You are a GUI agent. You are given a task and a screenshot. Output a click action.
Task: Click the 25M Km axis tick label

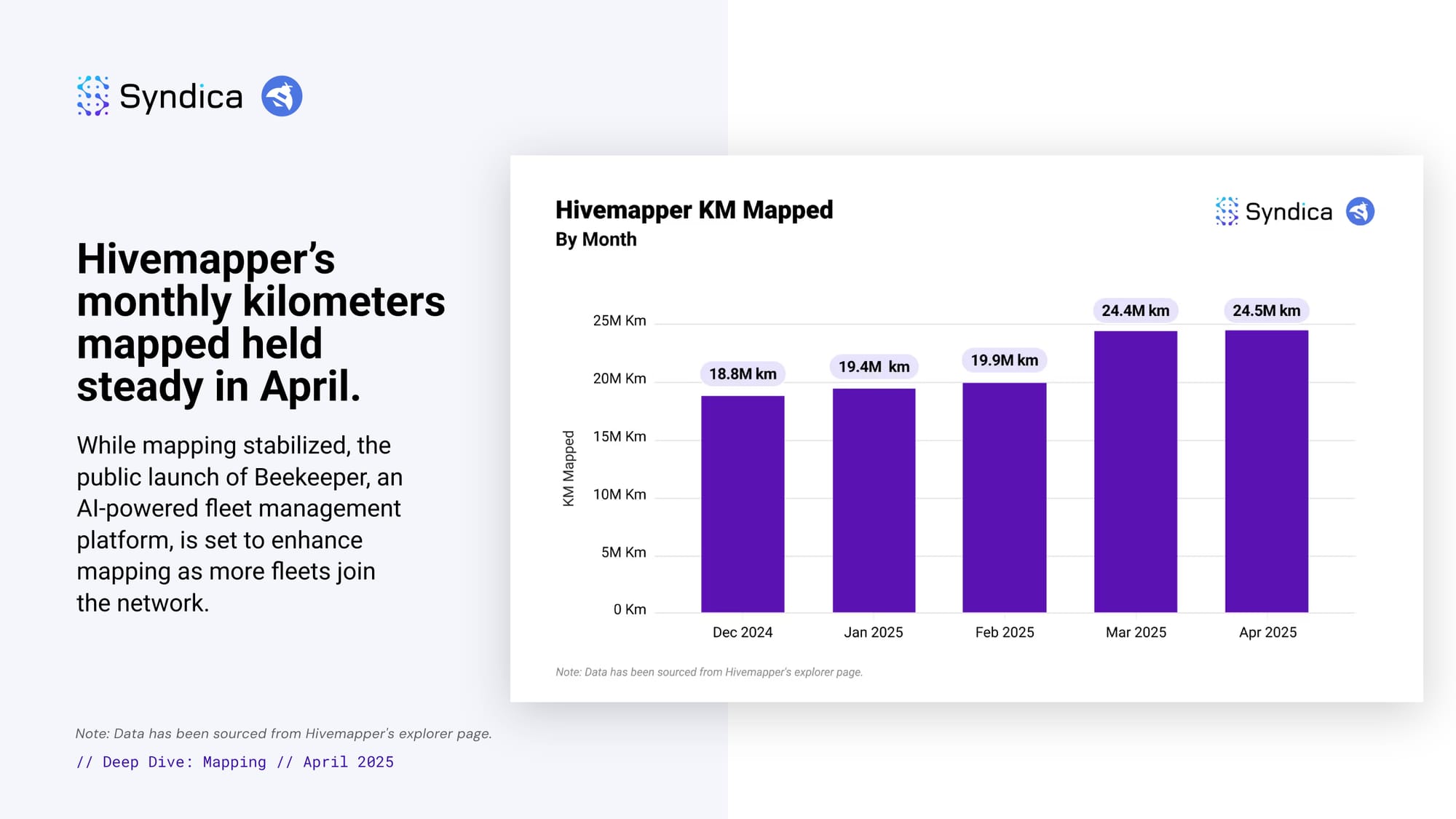pos(619,321)
